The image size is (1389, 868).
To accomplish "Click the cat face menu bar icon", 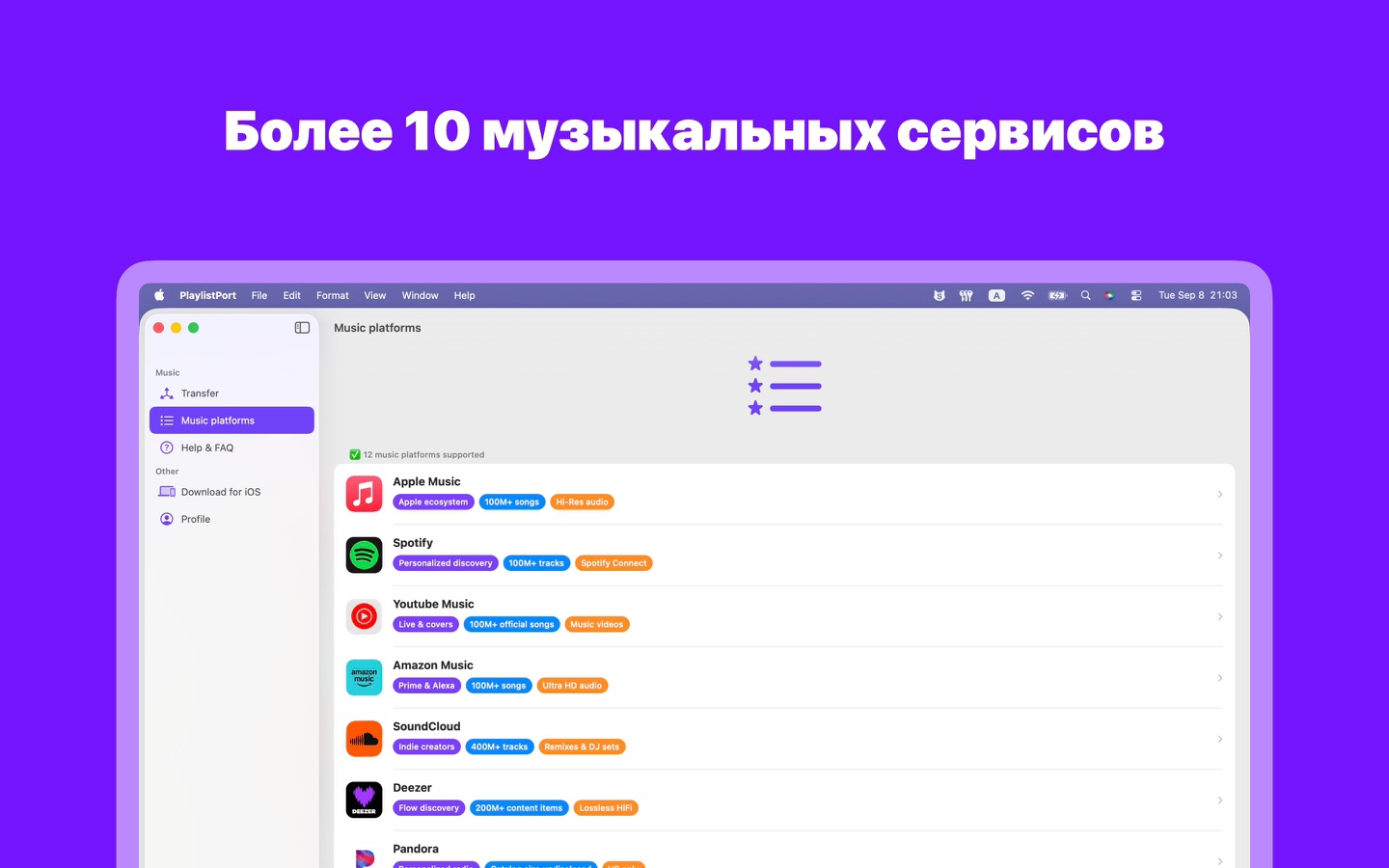I will [939, 296].
